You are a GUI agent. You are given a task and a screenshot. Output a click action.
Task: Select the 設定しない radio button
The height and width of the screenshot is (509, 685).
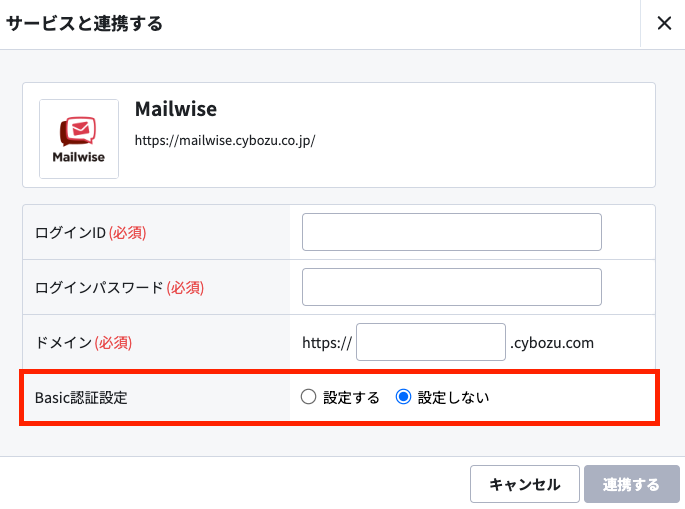point(403,397)
